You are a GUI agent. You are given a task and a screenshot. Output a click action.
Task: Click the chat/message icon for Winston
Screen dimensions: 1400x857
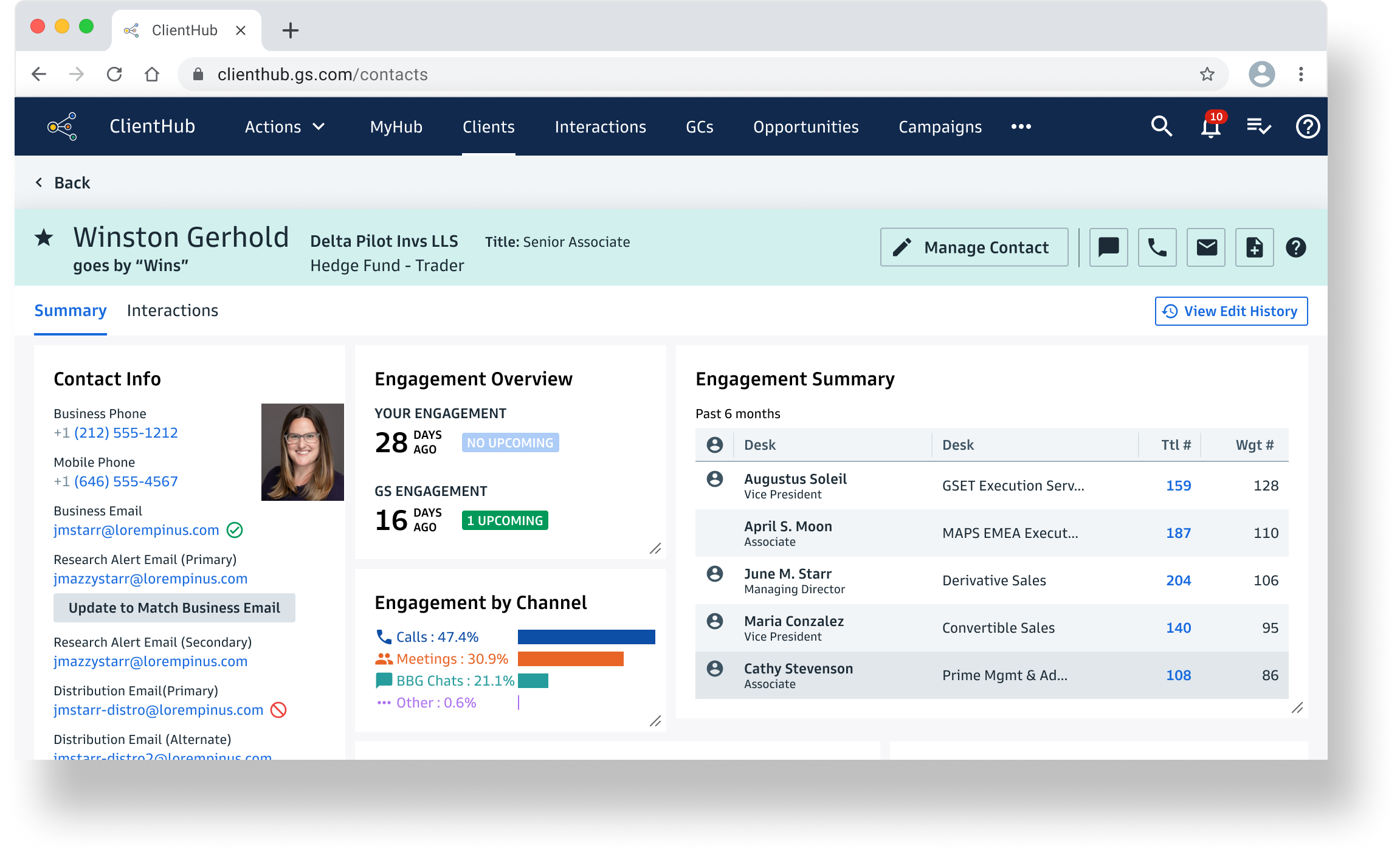pyautogui.click(x=1108, y=248)
